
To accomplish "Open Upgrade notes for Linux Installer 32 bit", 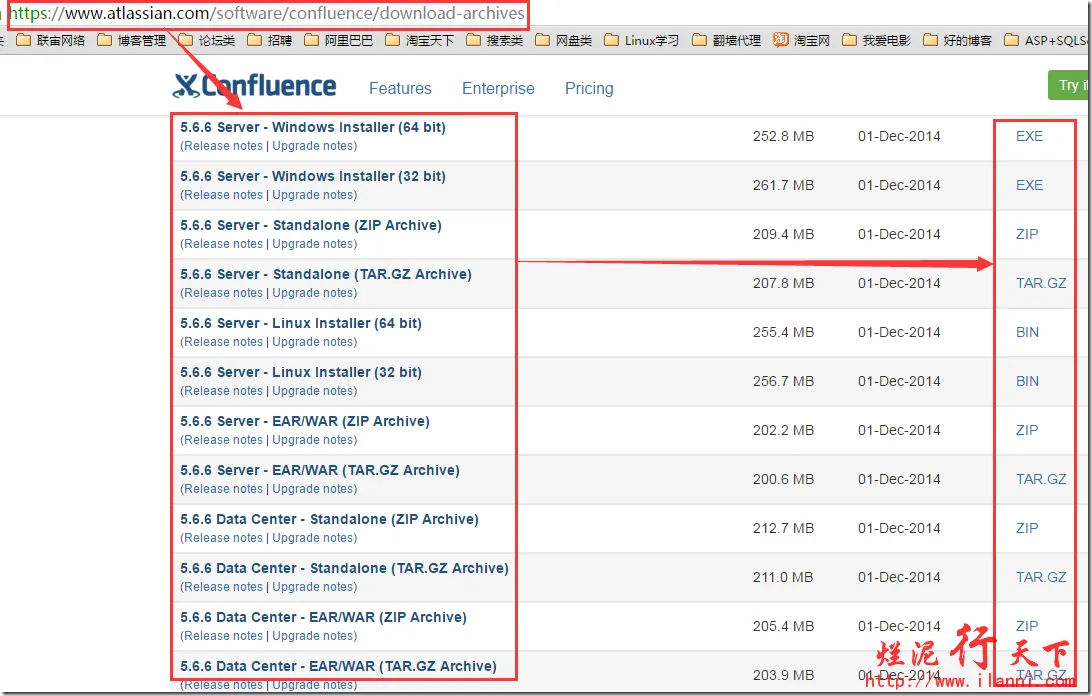I will pyautogui.click(x=313, y=391).
